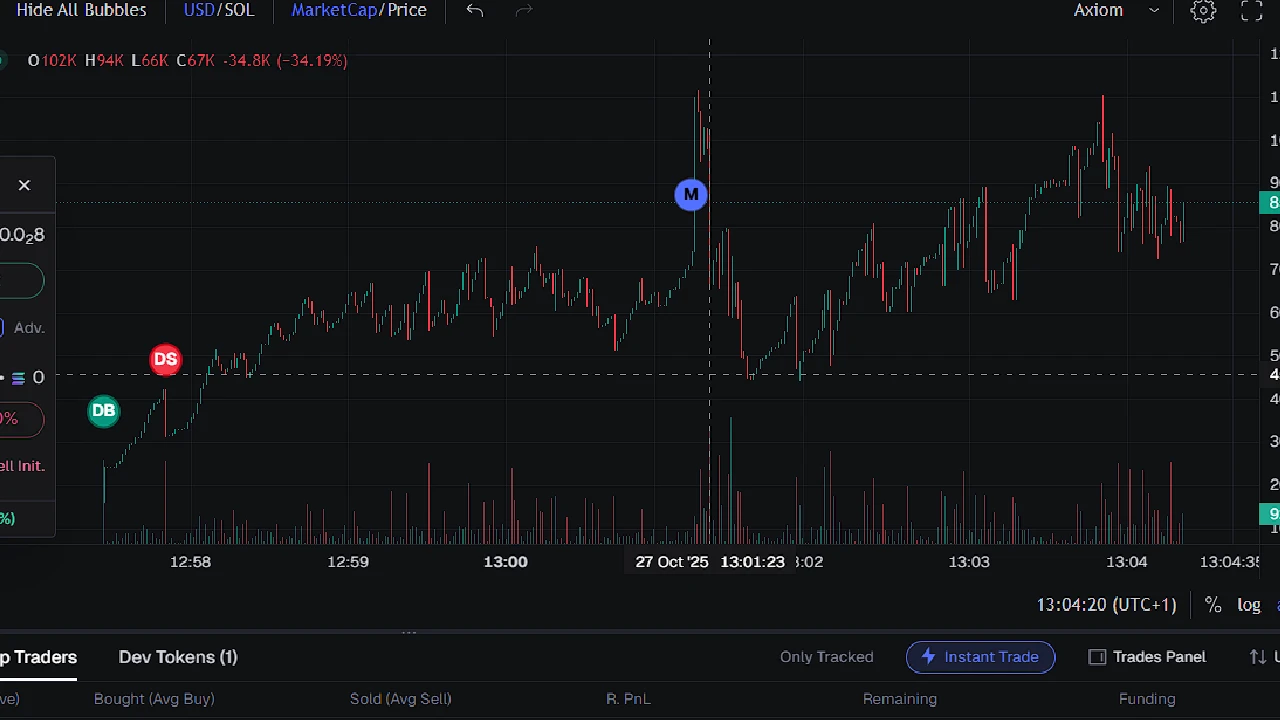Switch chart between MarketCap and Price
Viewport: 1280px width, 720px height.
359,10
